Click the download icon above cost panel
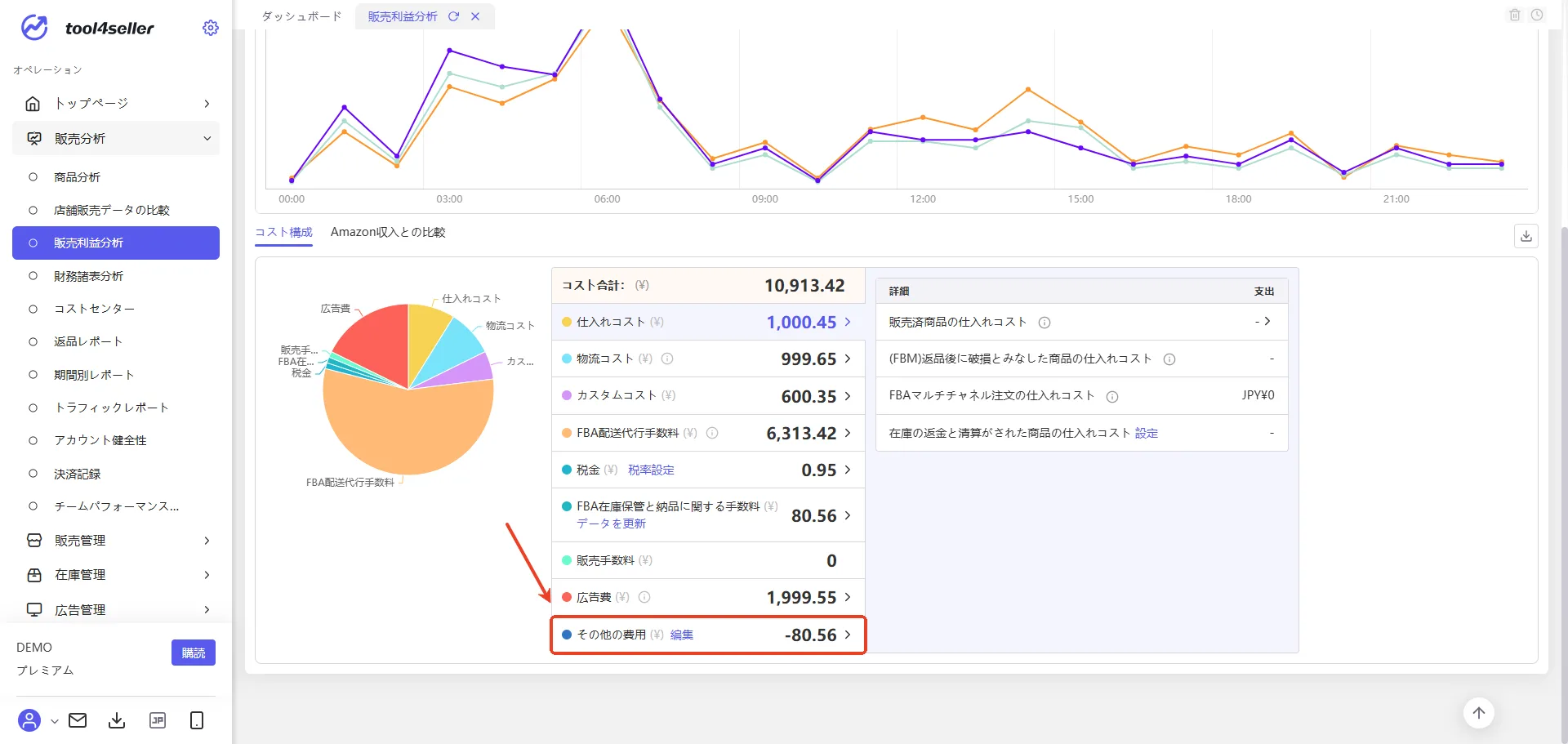The height and width of the screenshot is (744, 1568). (x=1526, y=236)
